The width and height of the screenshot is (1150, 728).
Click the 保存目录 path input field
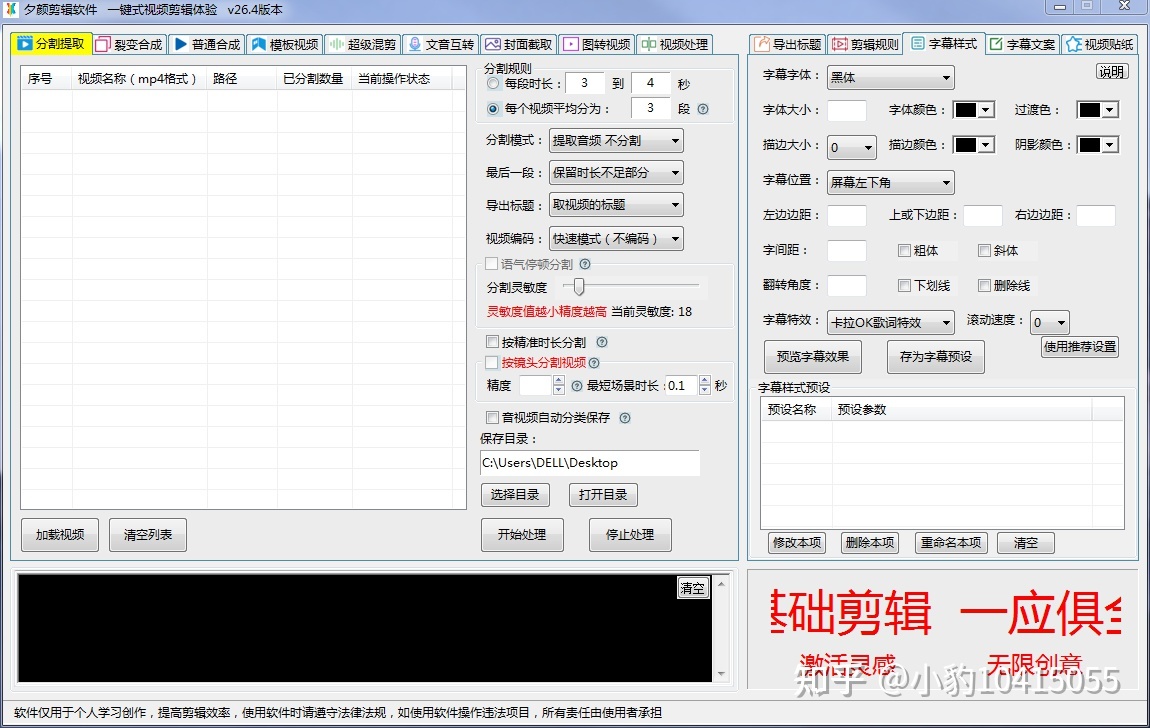[589, 463]
